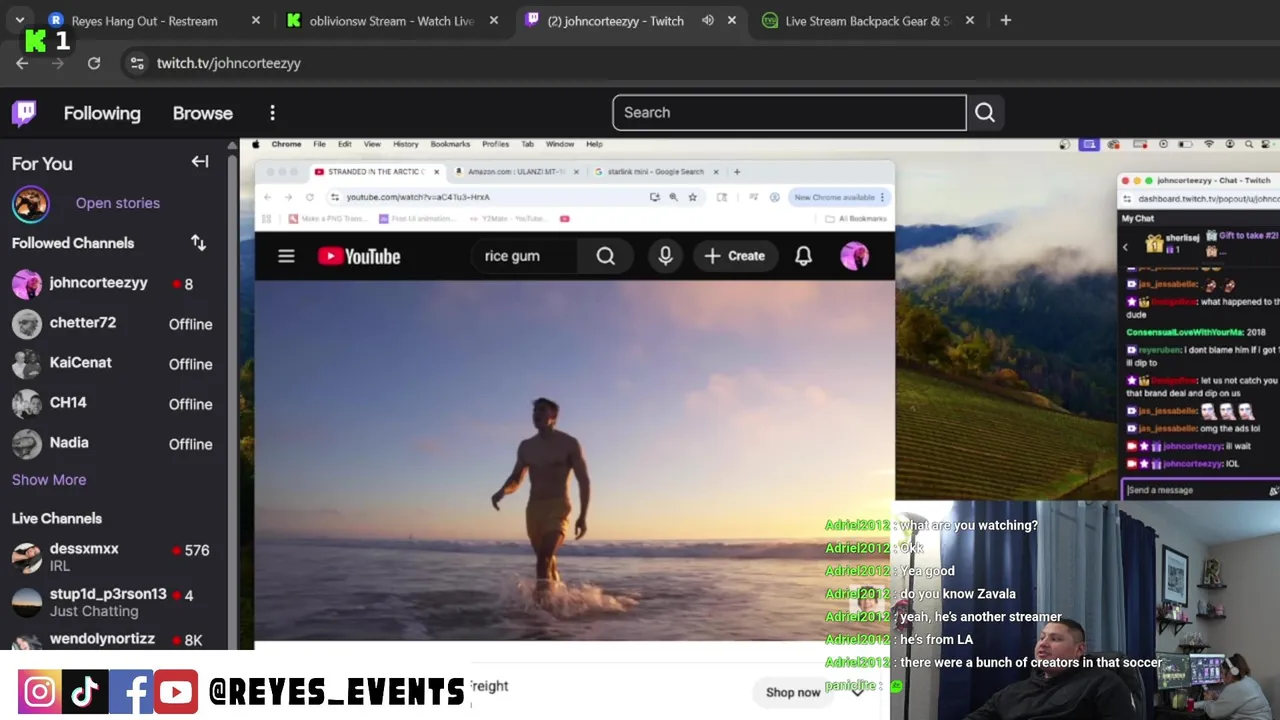Activate YouTube voice search microphone
Image resolution: width=1280 pixels, height=720 pixels.
665,256
